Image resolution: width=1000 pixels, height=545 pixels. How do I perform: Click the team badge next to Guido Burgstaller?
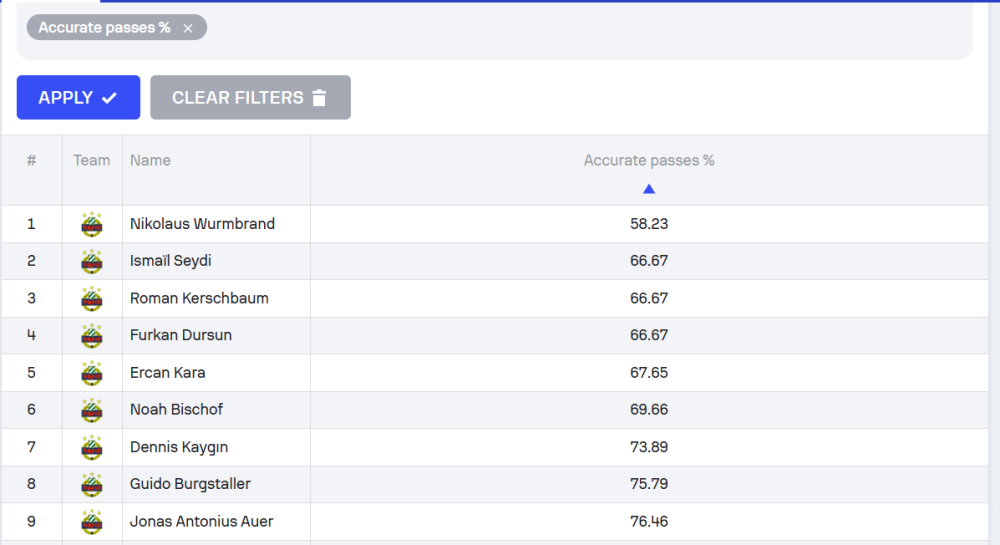pos(92,484)
